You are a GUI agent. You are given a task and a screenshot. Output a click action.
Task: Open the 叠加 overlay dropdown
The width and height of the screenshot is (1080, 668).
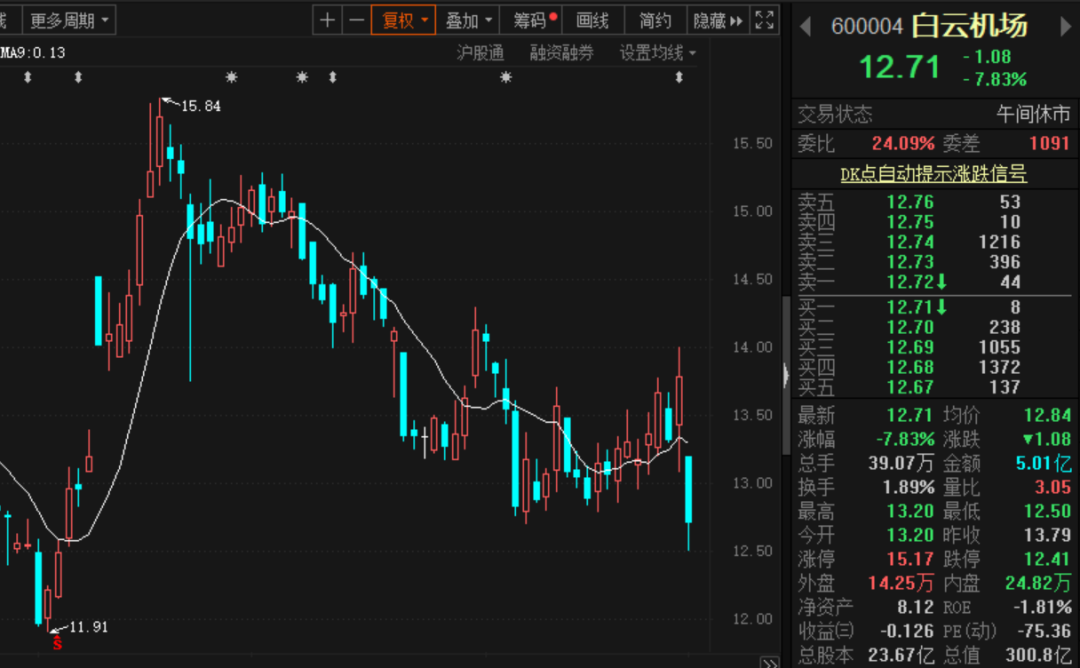[x=468, y=20]
